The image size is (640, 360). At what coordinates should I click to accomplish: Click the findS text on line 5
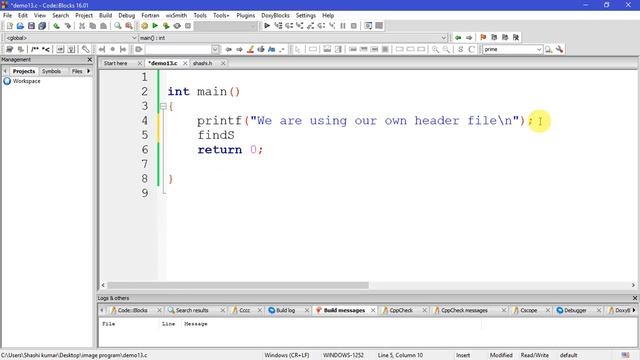[216, 135]
